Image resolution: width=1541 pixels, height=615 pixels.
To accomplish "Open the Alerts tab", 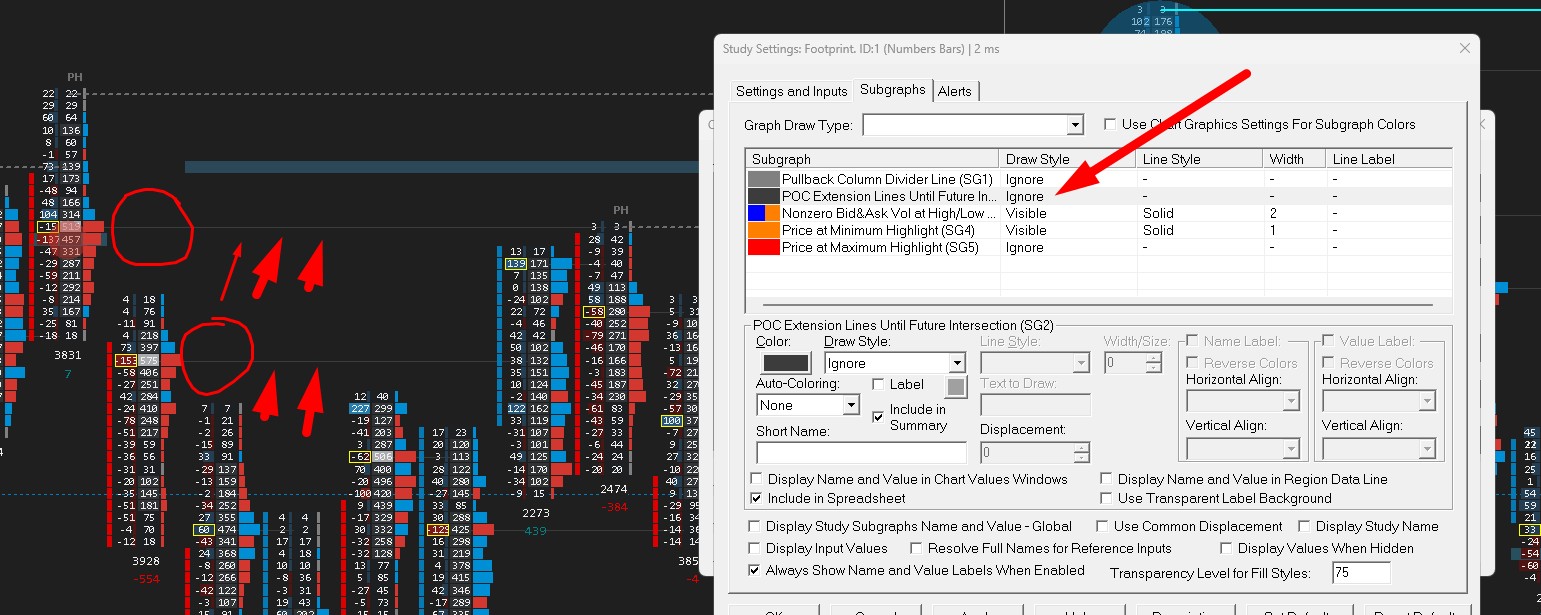I will coord(954,91).
